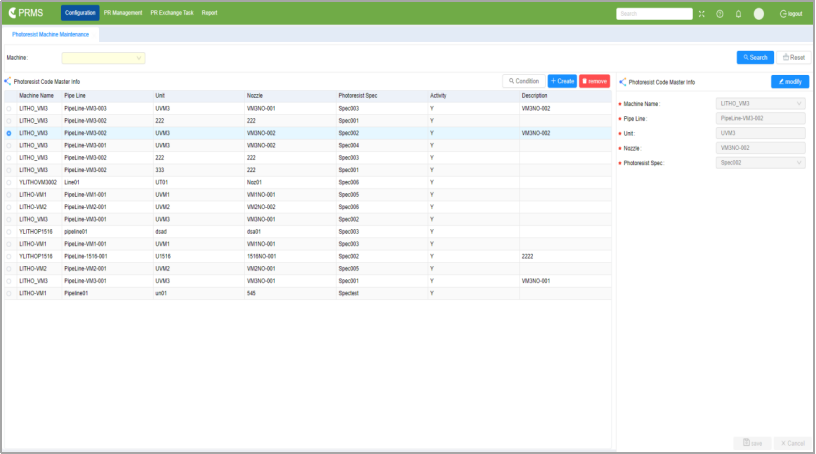Viewport: 816px width, 454px height.
Task: Select radio for row with Spectest
Action: 9,294
